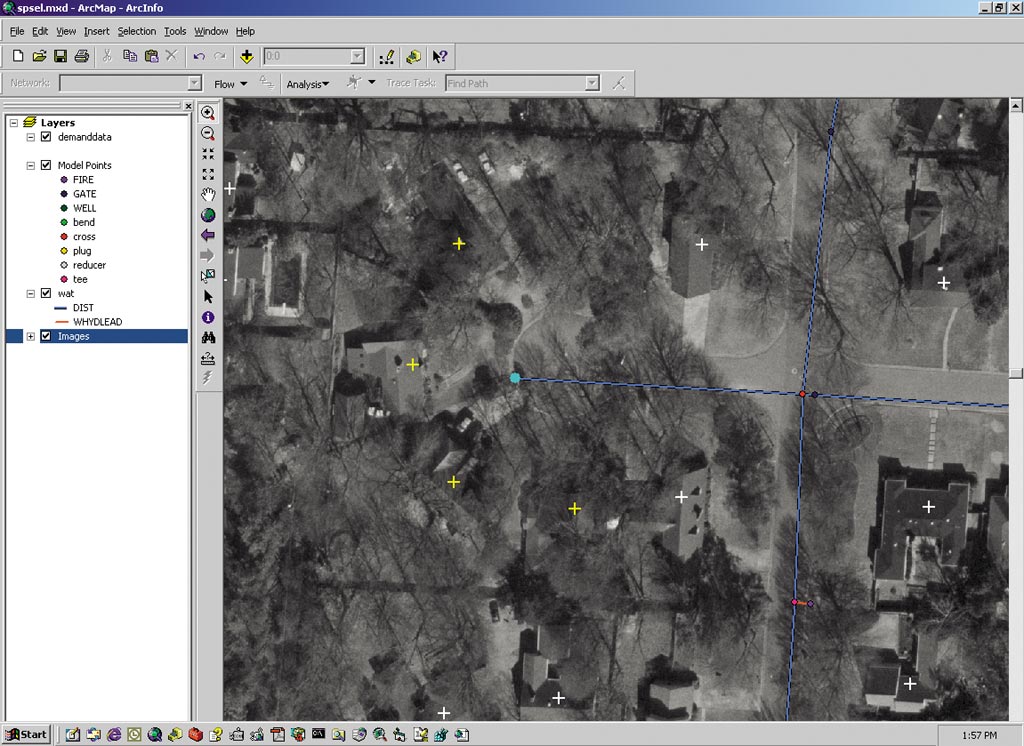Click the red cross symbol swatch

[64, 237]
